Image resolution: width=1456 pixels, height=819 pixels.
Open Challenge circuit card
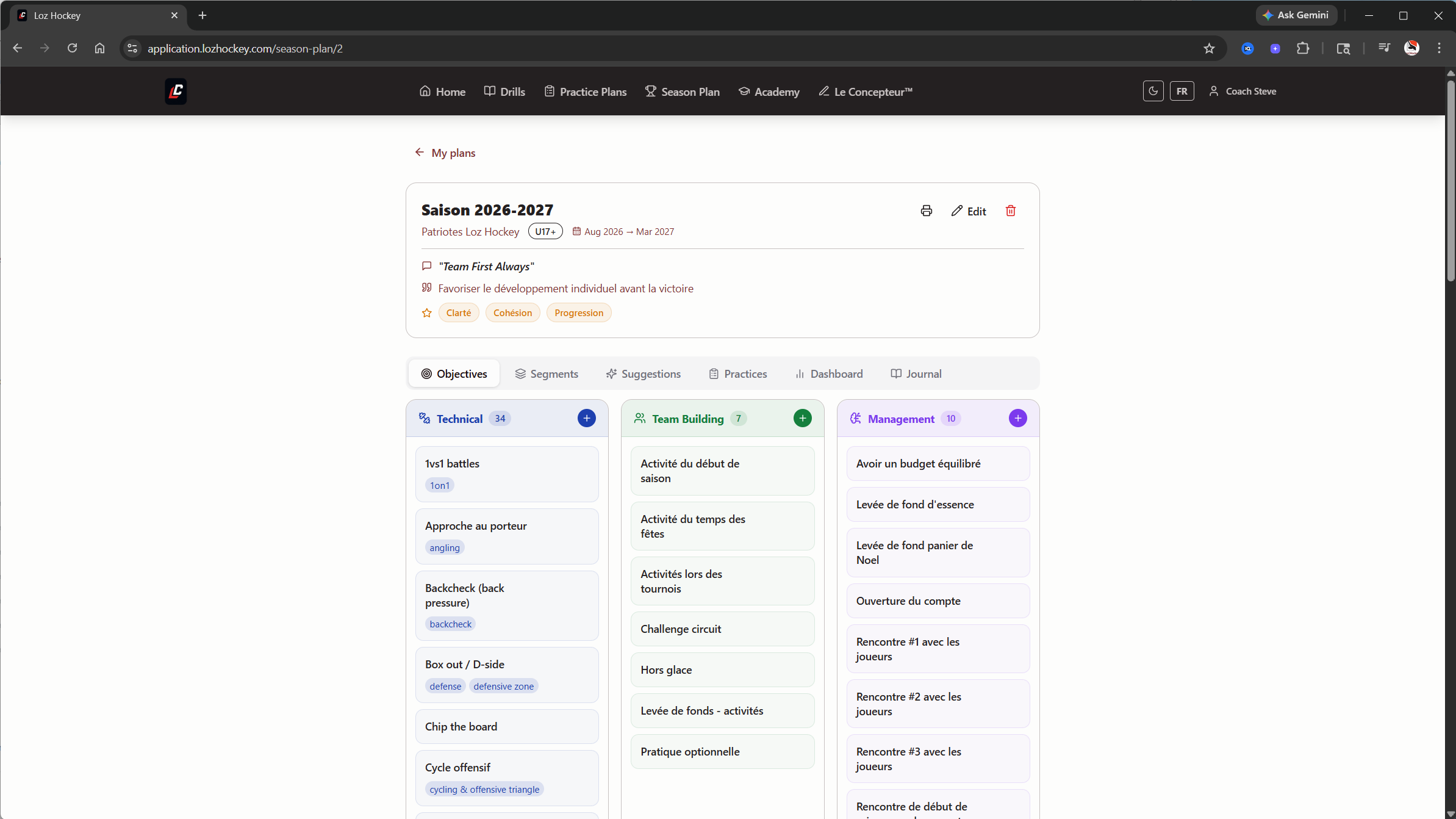(723, 629)
